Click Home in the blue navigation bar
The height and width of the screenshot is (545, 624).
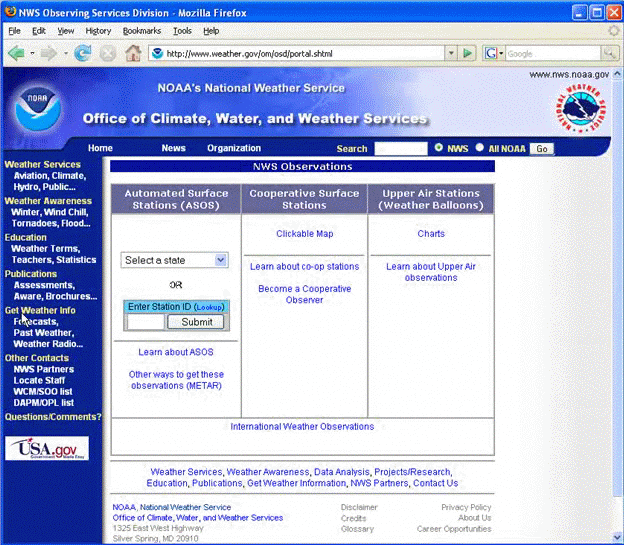(x=100, y=148)
